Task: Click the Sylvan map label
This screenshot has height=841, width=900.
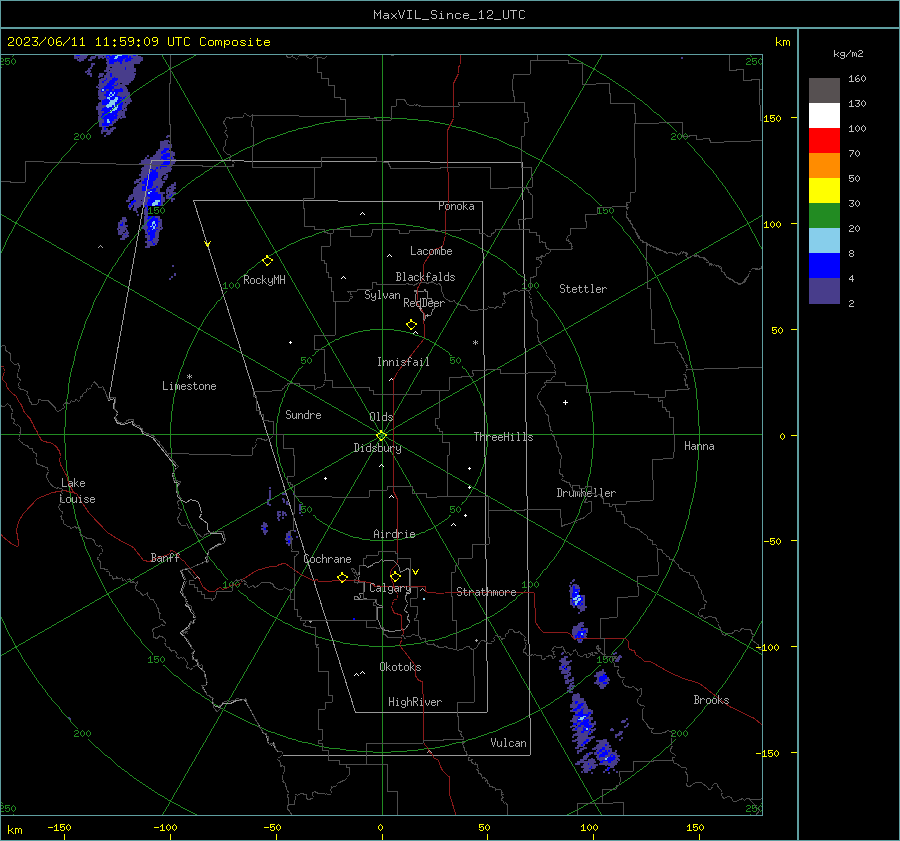Action: pos(382,295)
